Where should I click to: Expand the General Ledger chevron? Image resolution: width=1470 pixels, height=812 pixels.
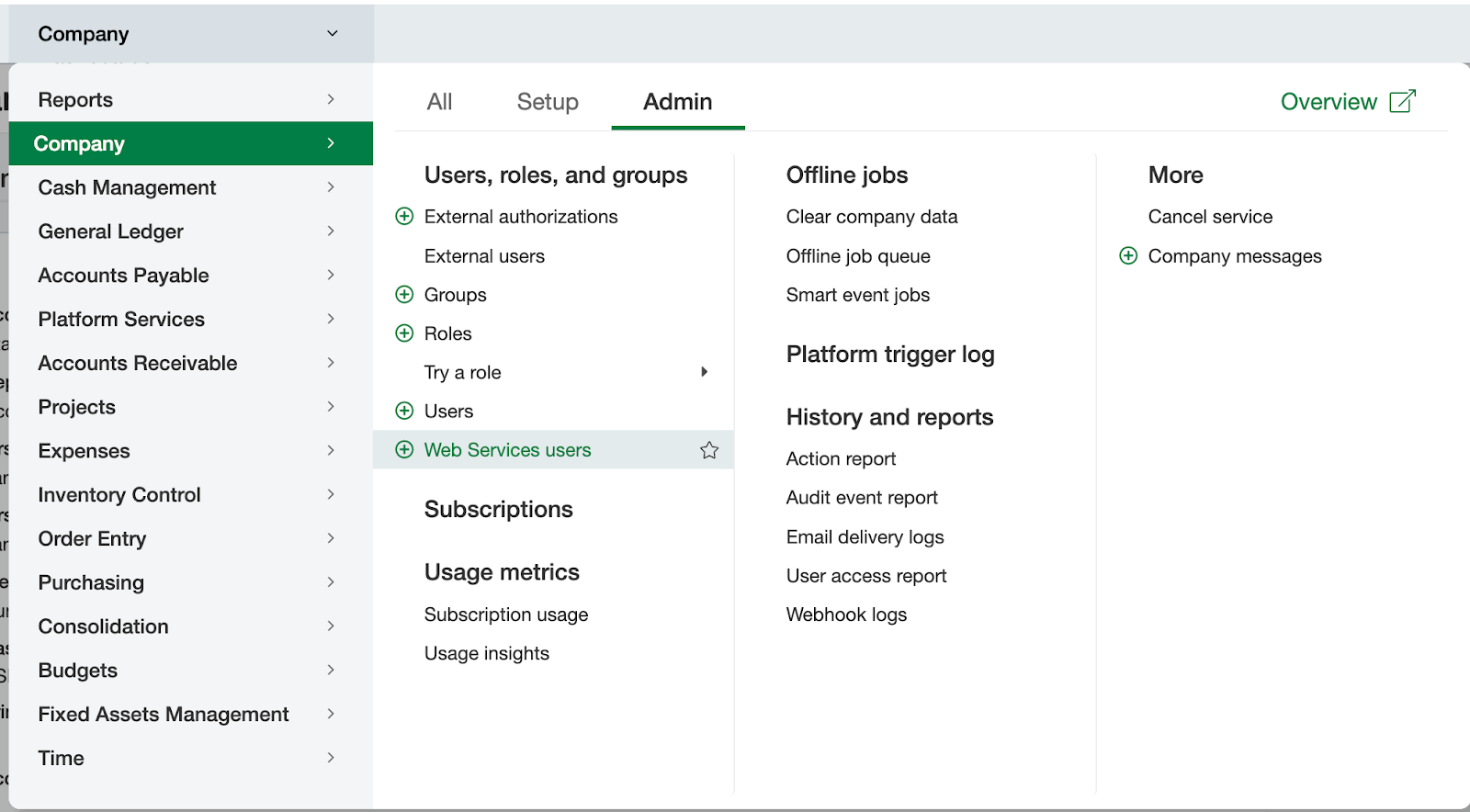point(331,231)
